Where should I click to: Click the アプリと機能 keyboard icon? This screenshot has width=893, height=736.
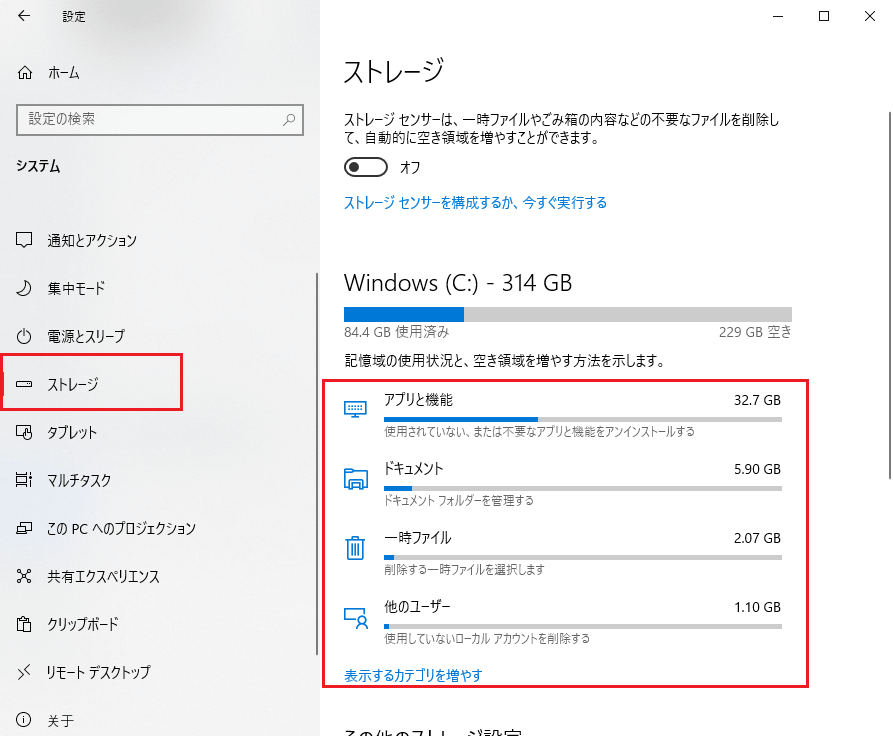[355, 408]
